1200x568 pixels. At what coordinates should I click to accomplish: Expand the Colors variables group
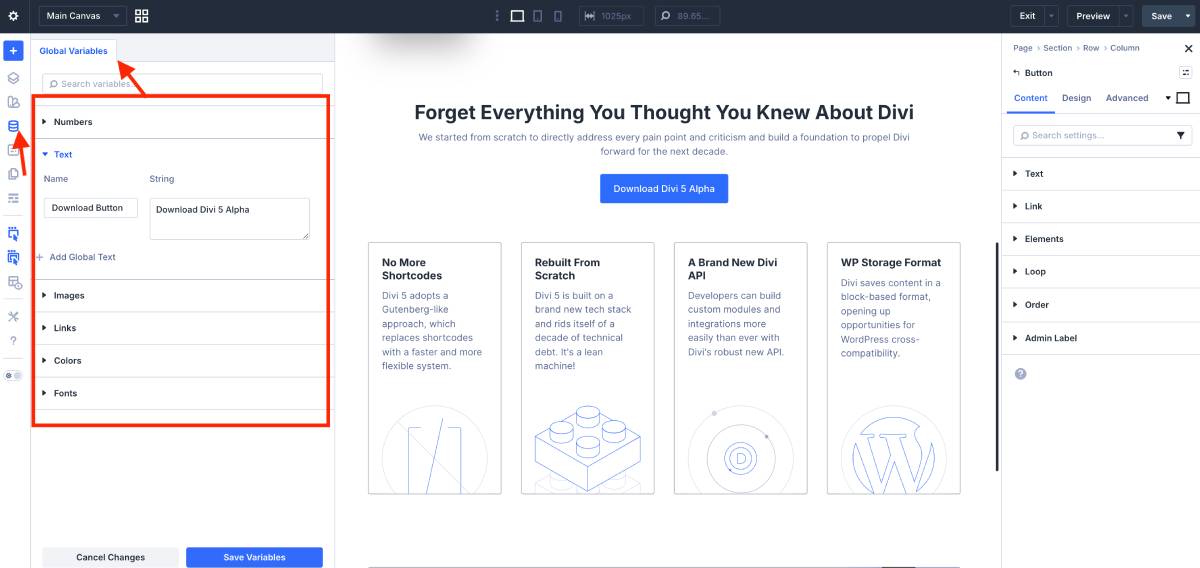[x=180, y=360]
